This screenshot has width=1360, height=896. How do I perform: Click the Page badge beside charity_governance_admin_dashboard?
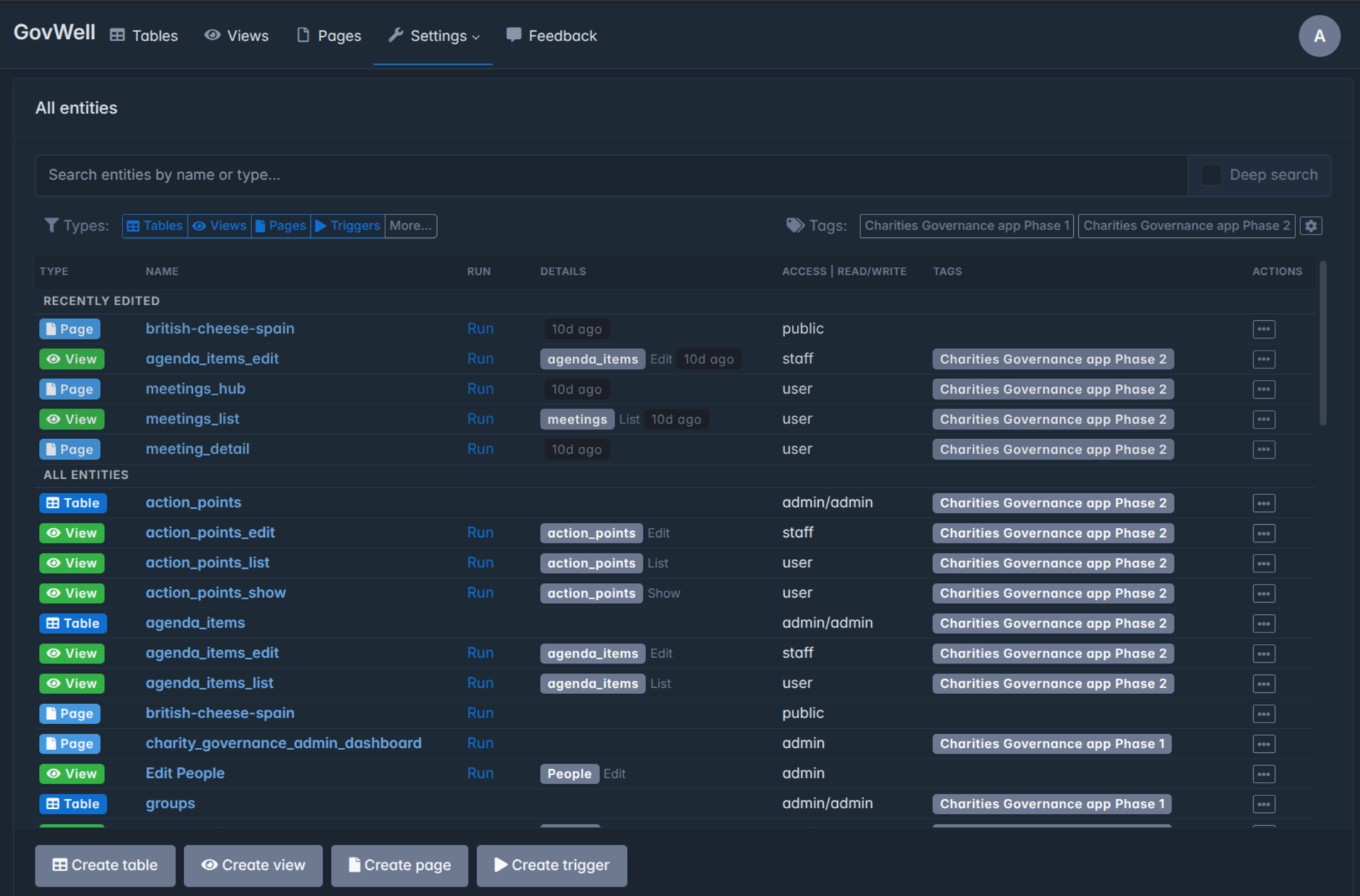click(69, 744)
